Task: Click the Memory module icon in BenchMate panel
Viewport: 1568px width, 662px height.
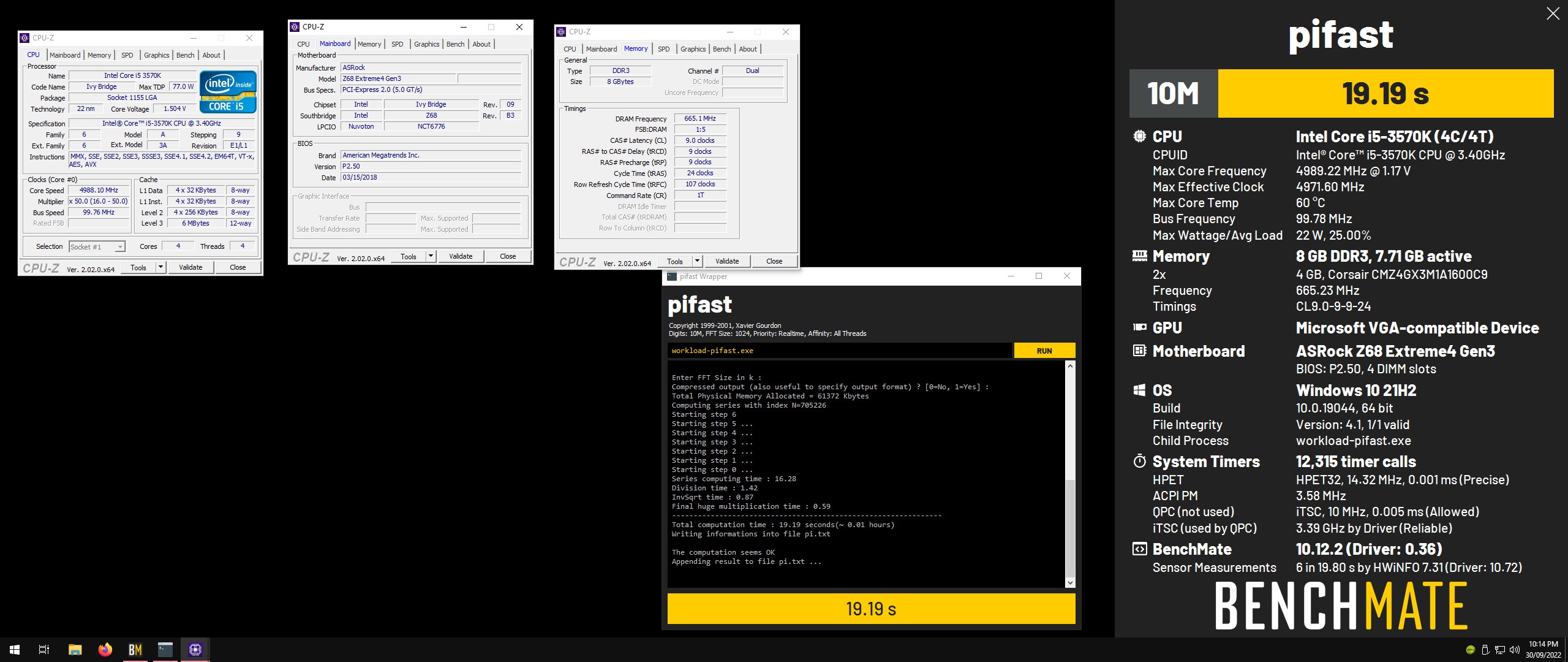Action: point(1139,256)
